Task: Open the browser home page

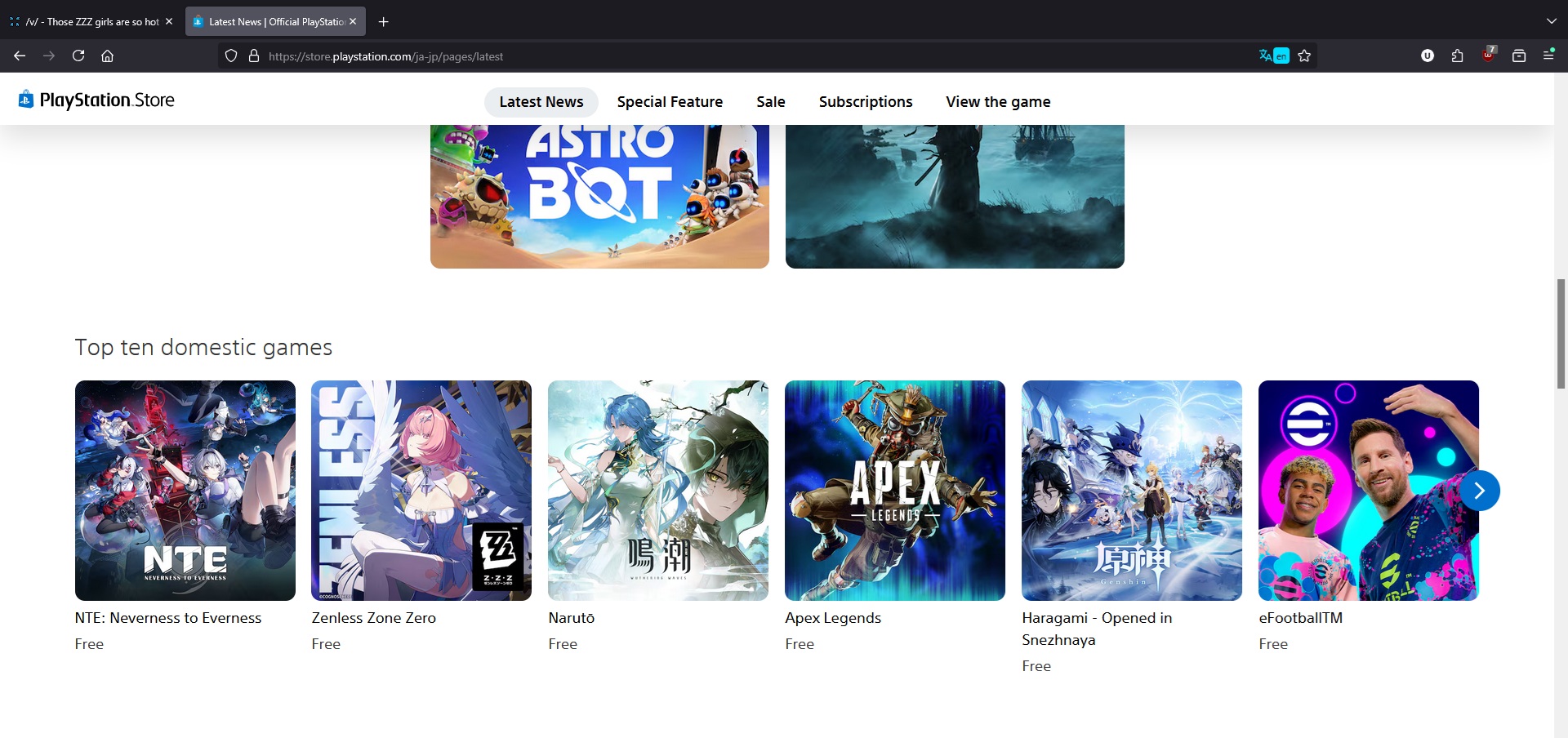Action: [107, 56]
